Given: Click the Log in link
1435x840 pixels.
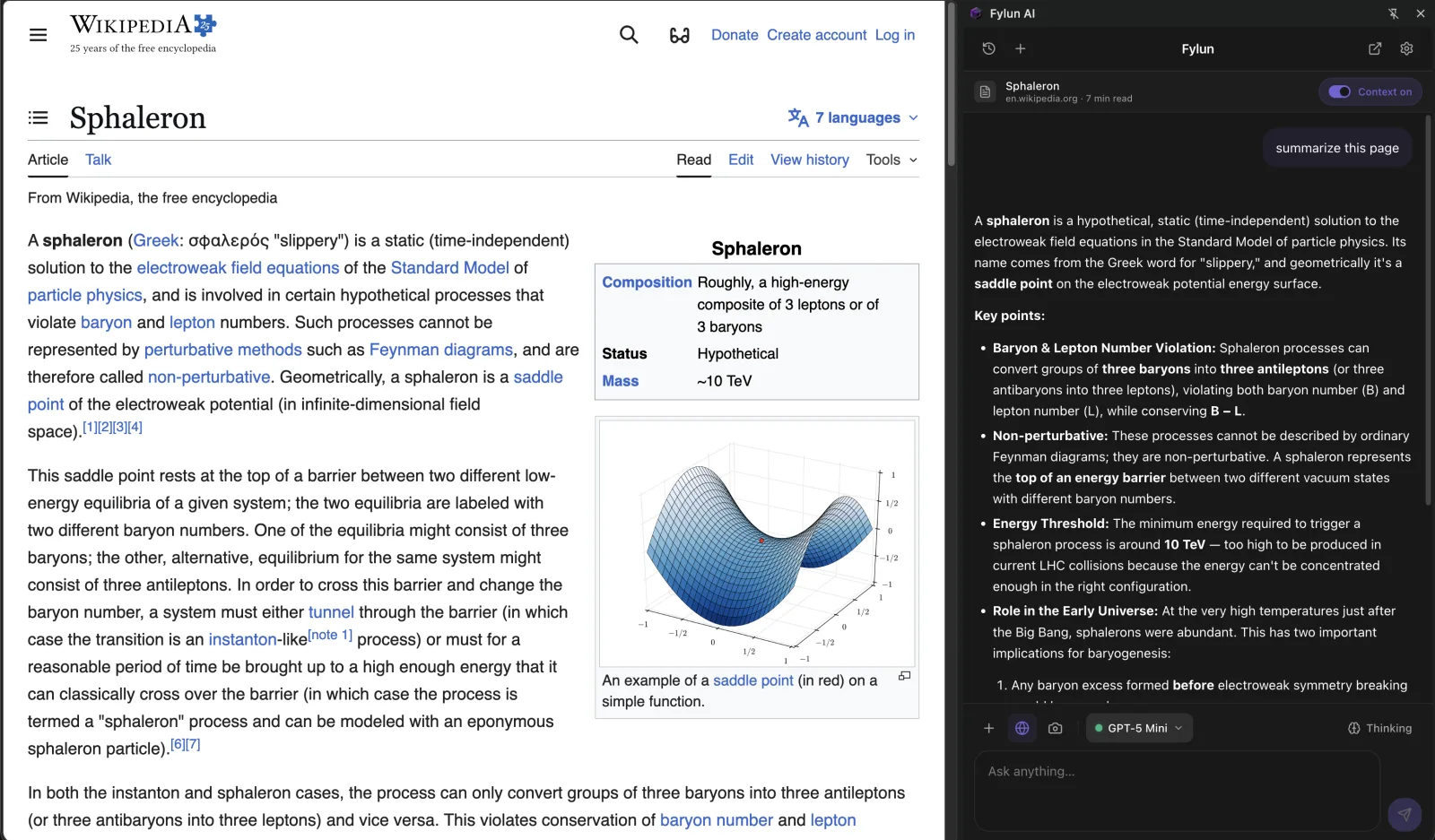Looking at the screenshot, I should coord(895,35).
